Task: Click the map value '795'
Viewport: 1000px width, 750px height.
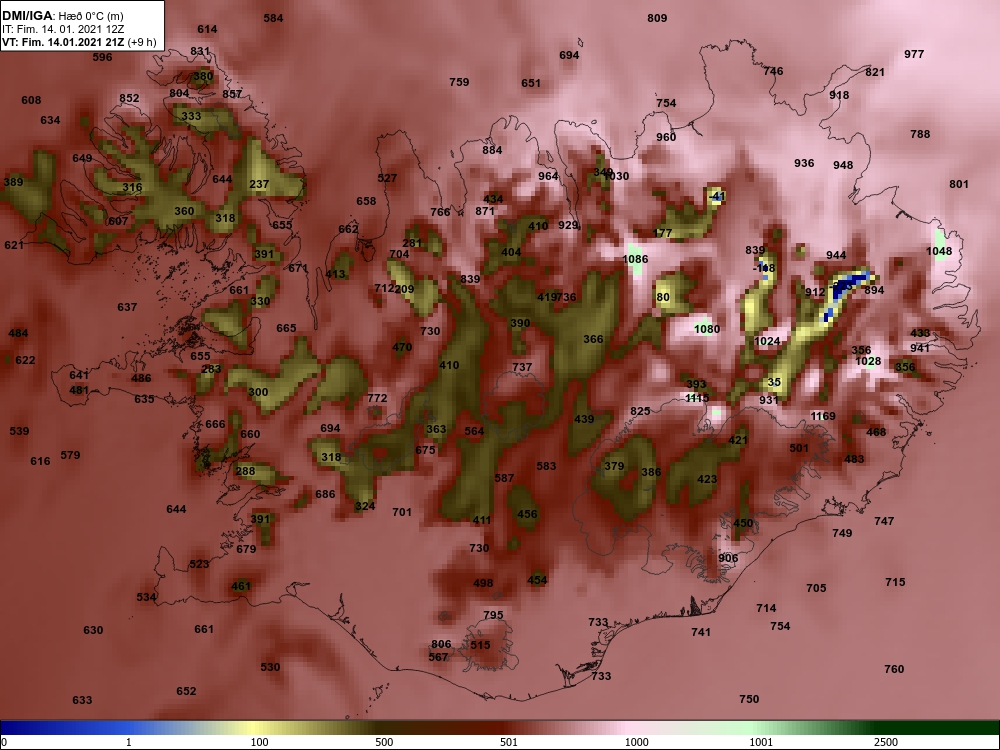Action: point(493,615)
